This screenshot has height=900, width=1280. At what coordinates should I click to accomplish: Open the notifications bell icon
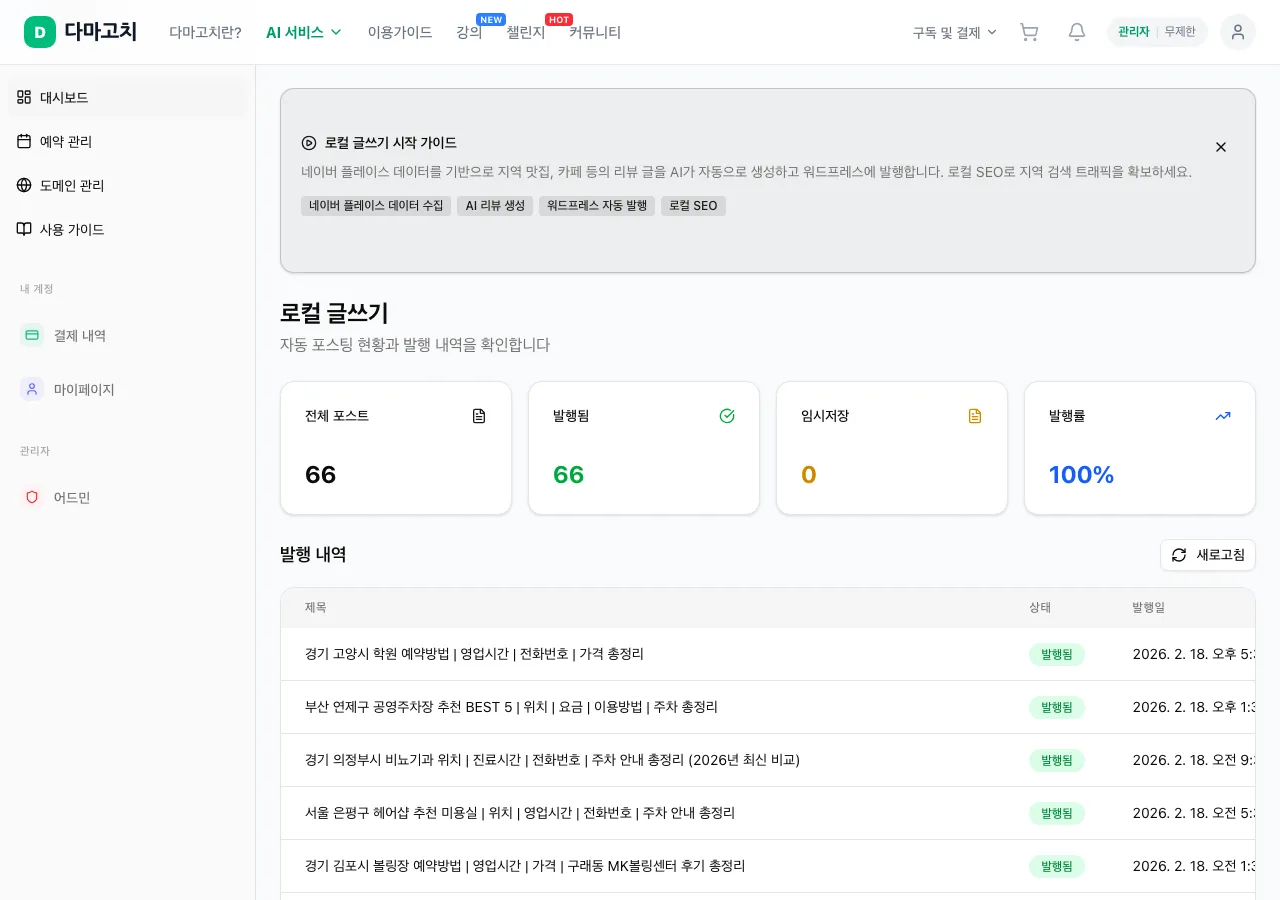point(1077,32)
